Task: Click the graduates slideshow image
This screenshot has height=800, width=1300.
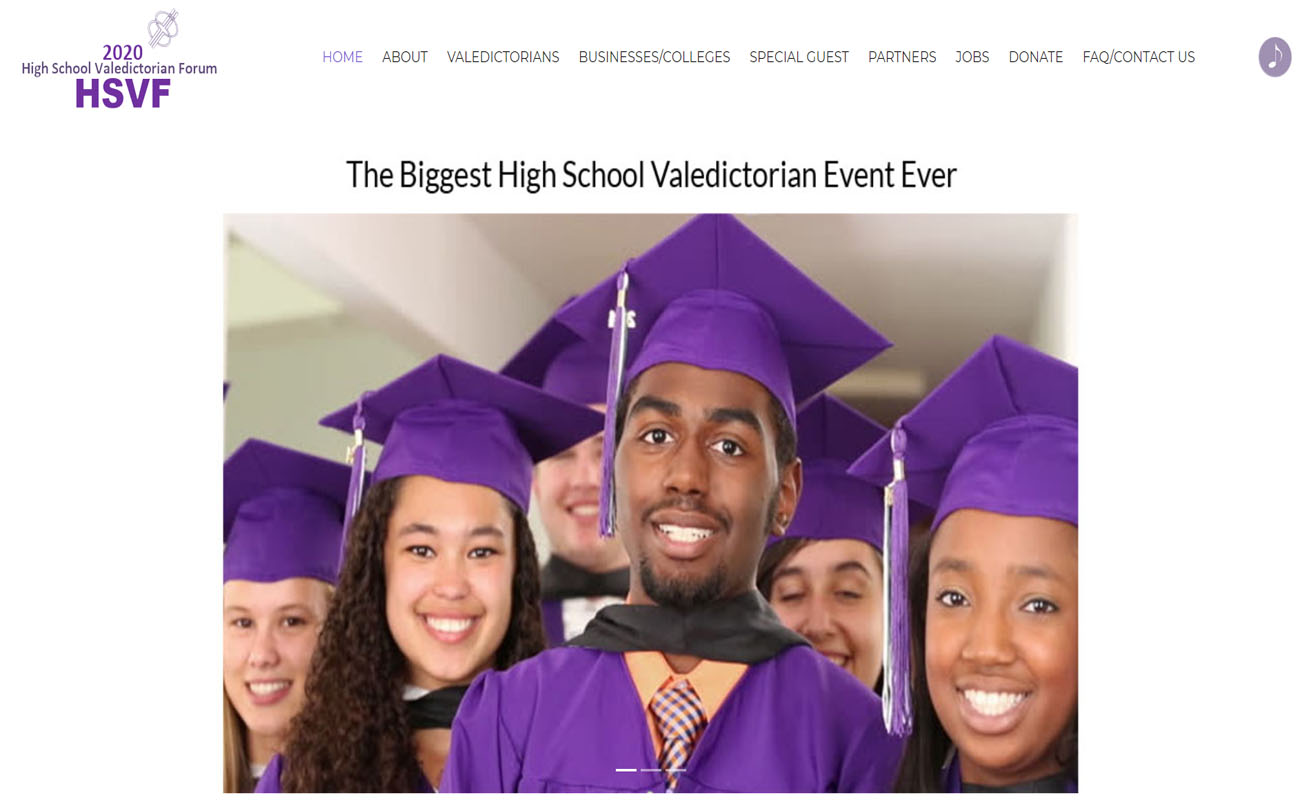Action: (x=650, y=503)
